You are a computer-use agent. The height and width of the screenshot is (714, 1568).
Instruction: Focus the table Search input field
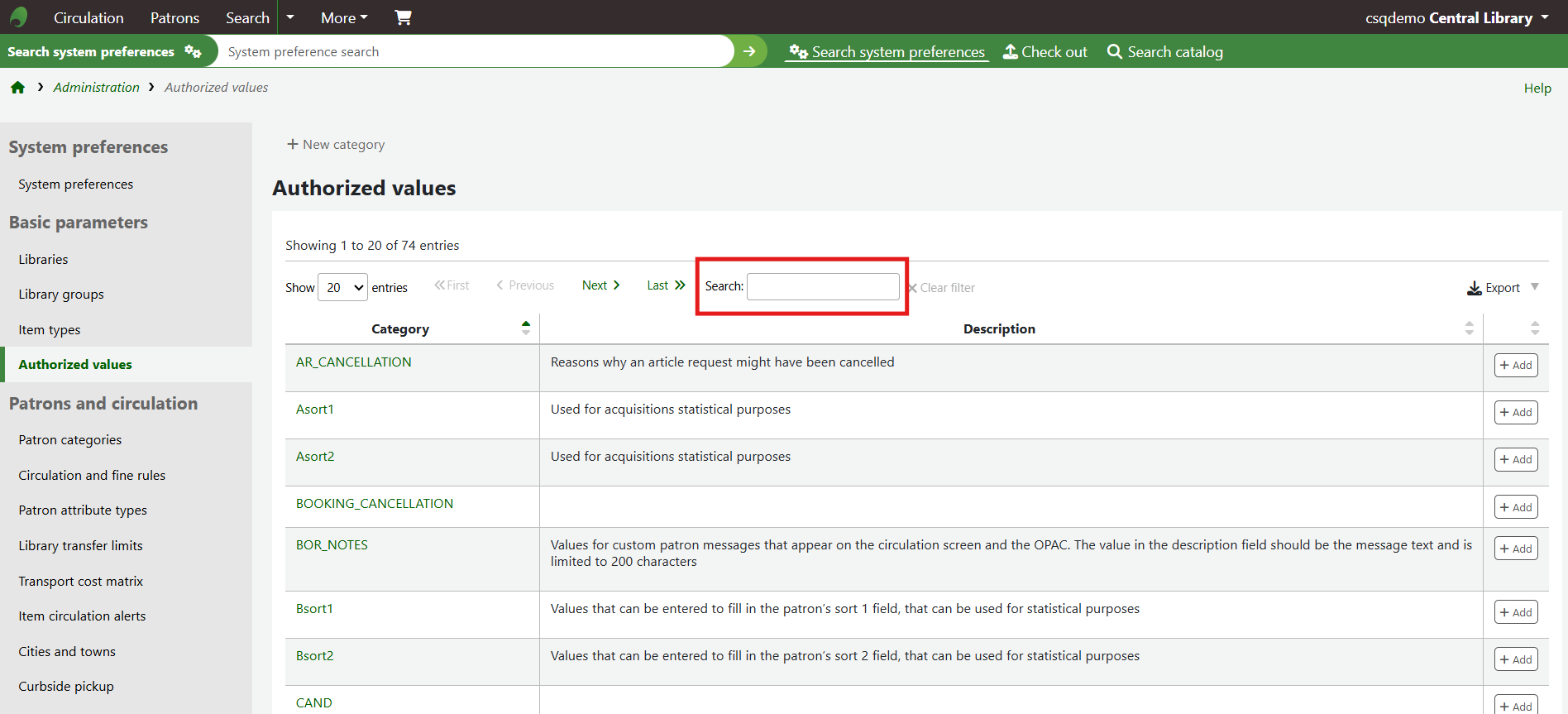point(823,286)
